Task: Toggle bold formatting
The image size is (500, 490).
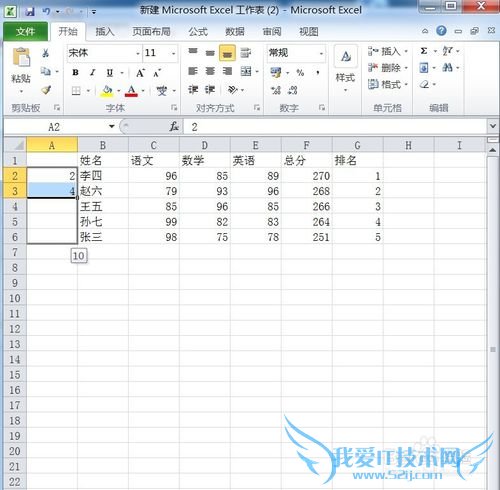Action: [x=76, y=72]
